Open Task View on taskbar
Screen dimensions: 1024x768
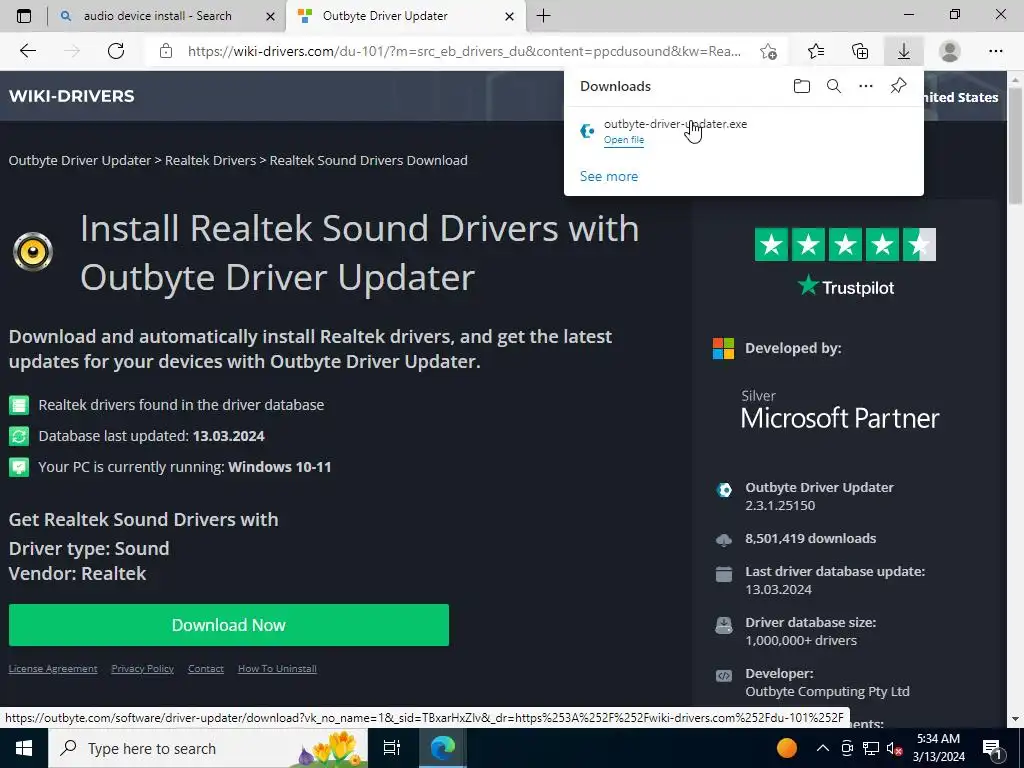tap(391, 748)
